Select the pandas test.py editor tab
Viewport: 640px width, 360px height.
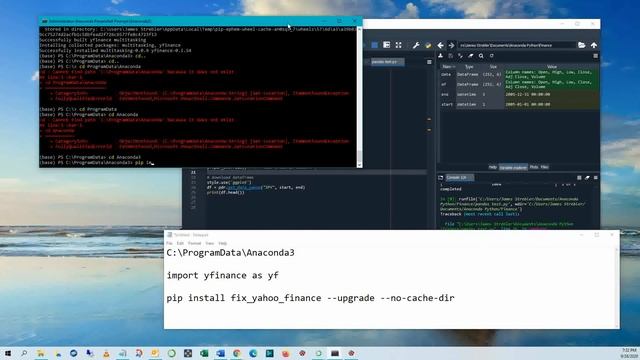[x=387, y=62]
